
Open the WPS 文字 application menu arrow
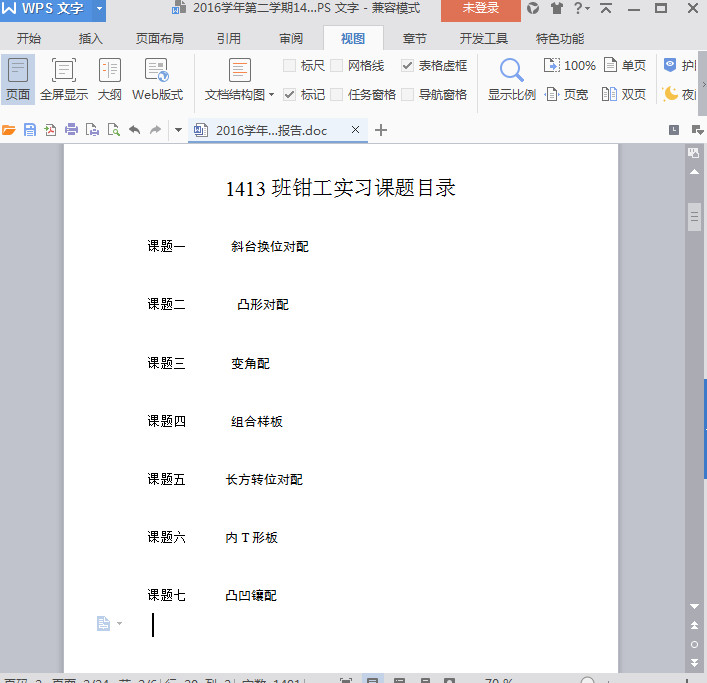[x=99, y=9]
